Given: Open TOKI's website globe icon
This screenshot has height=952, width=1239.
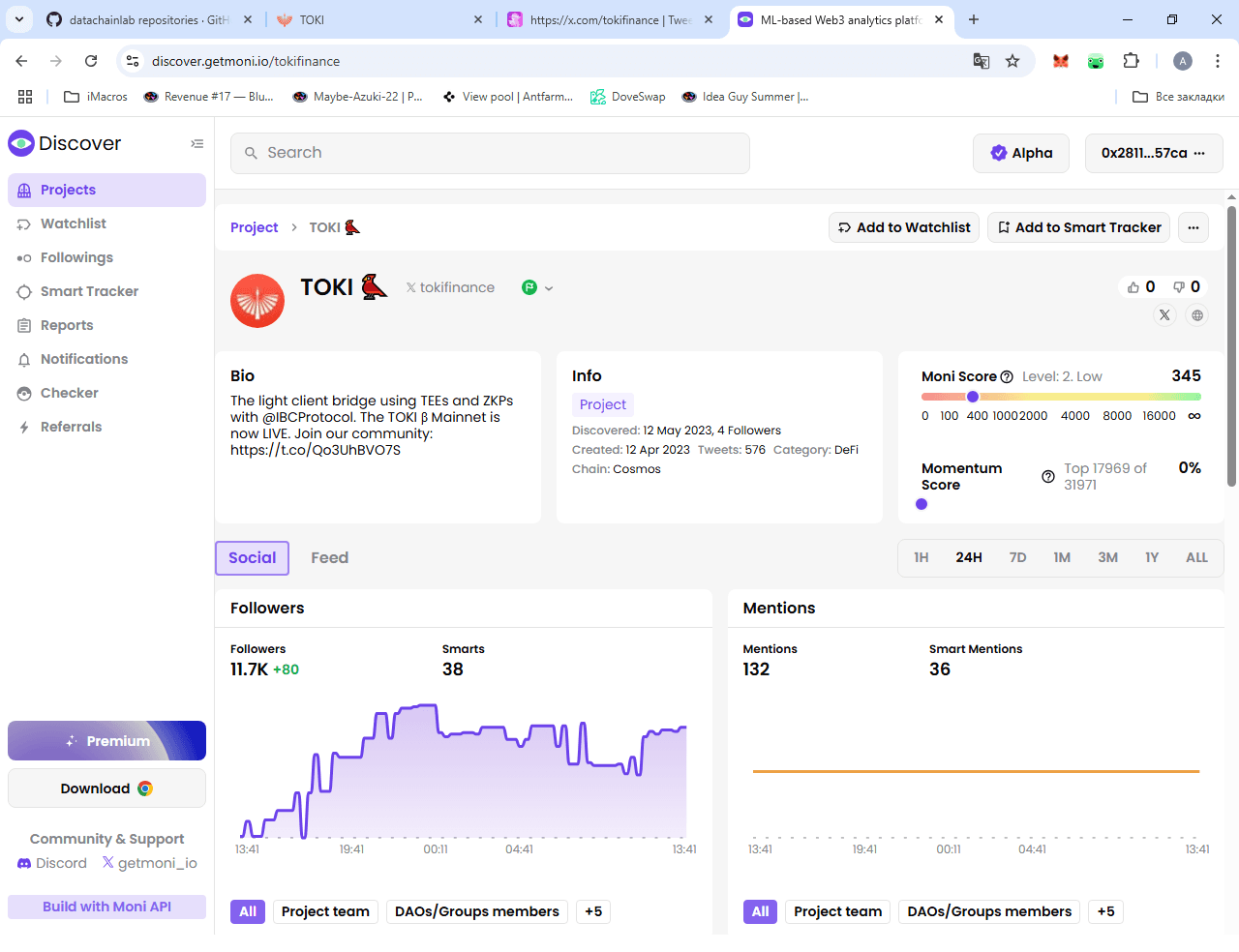Looking at the screenshot, I should (x=1197, y=315).
